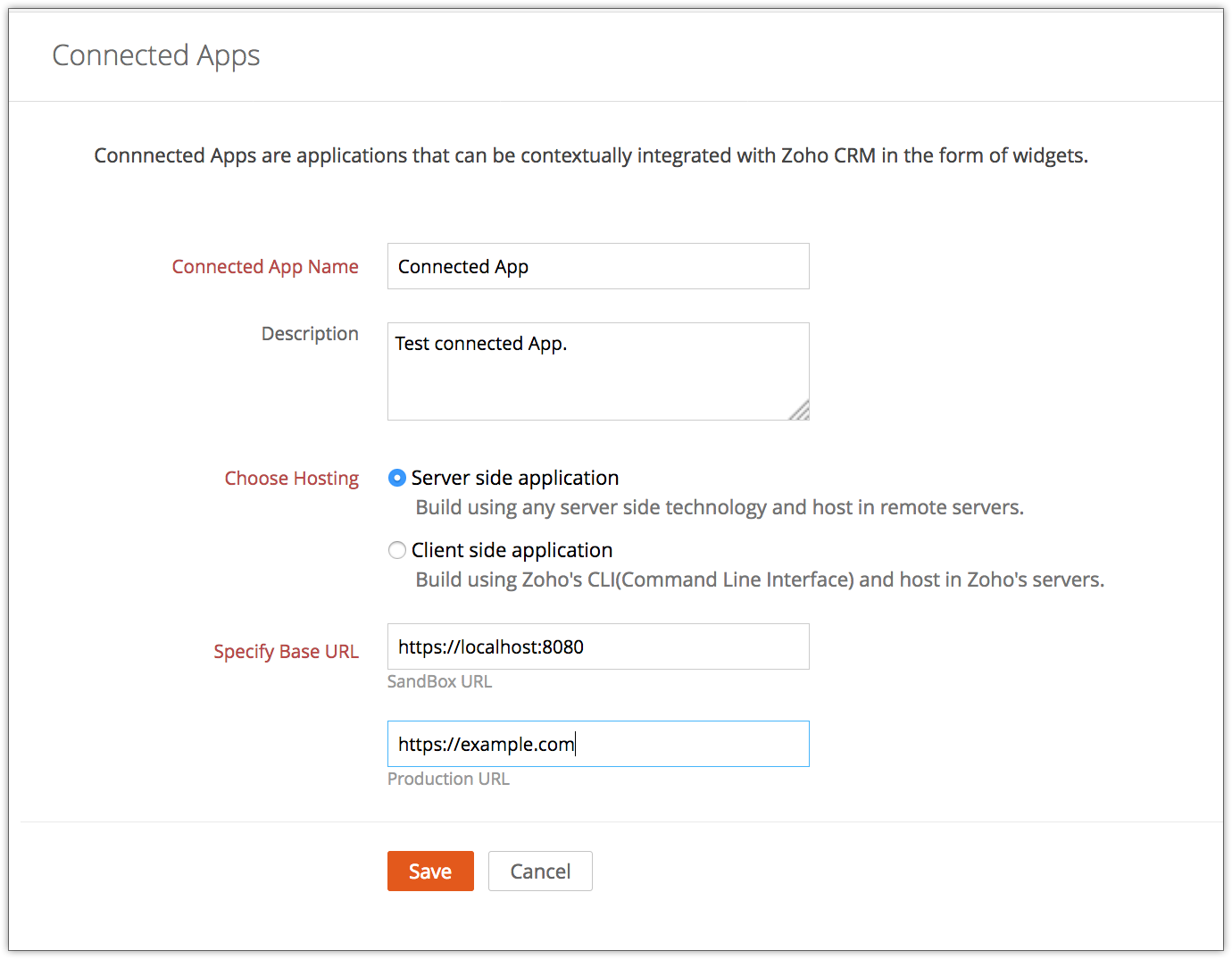Grab the Description box resize handle
1232x959 pixels.
pyautogui.click(x=801, y=412)
